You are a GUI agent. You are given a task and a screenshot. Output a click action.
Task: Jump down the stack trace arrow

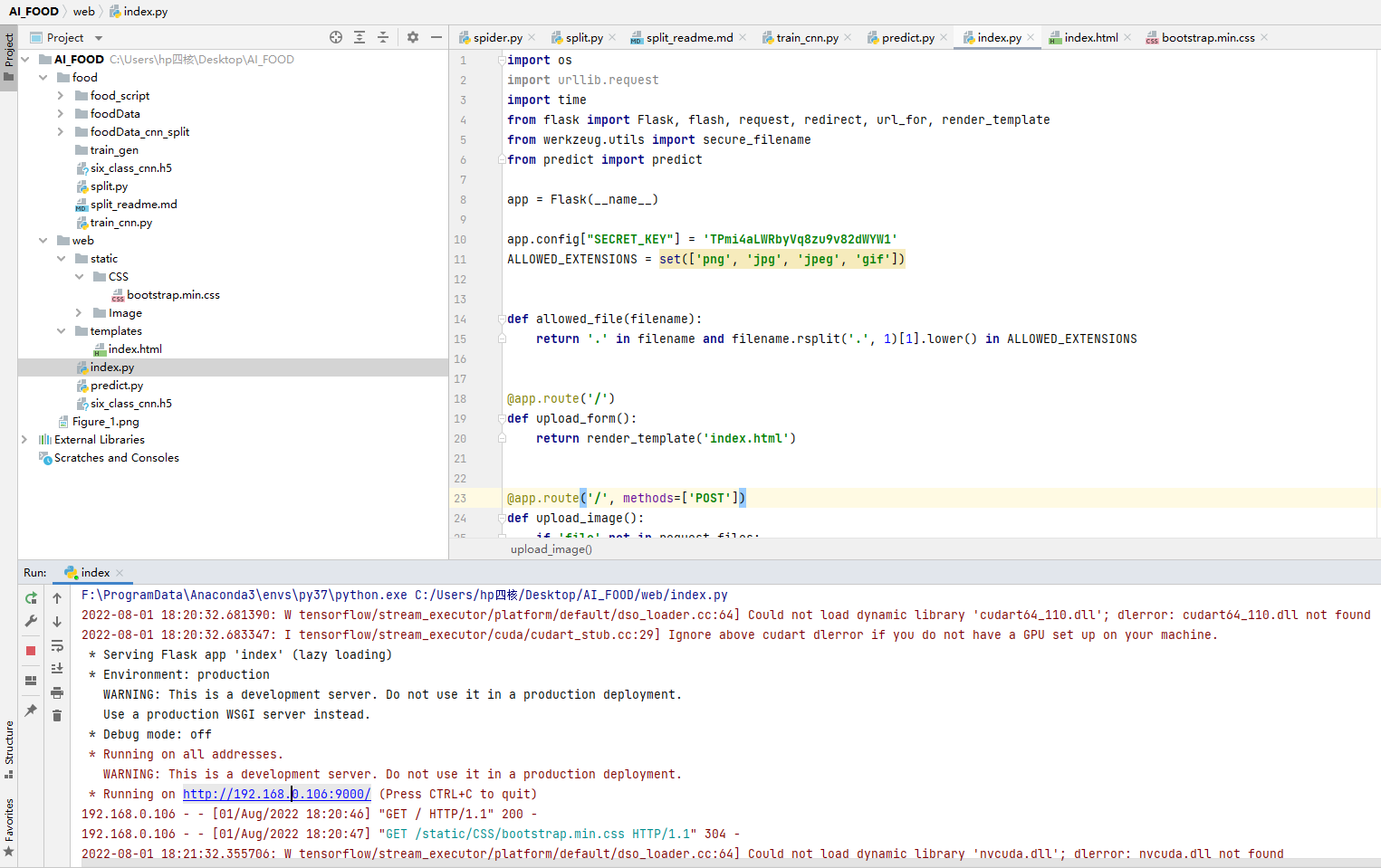click(57, 622)
